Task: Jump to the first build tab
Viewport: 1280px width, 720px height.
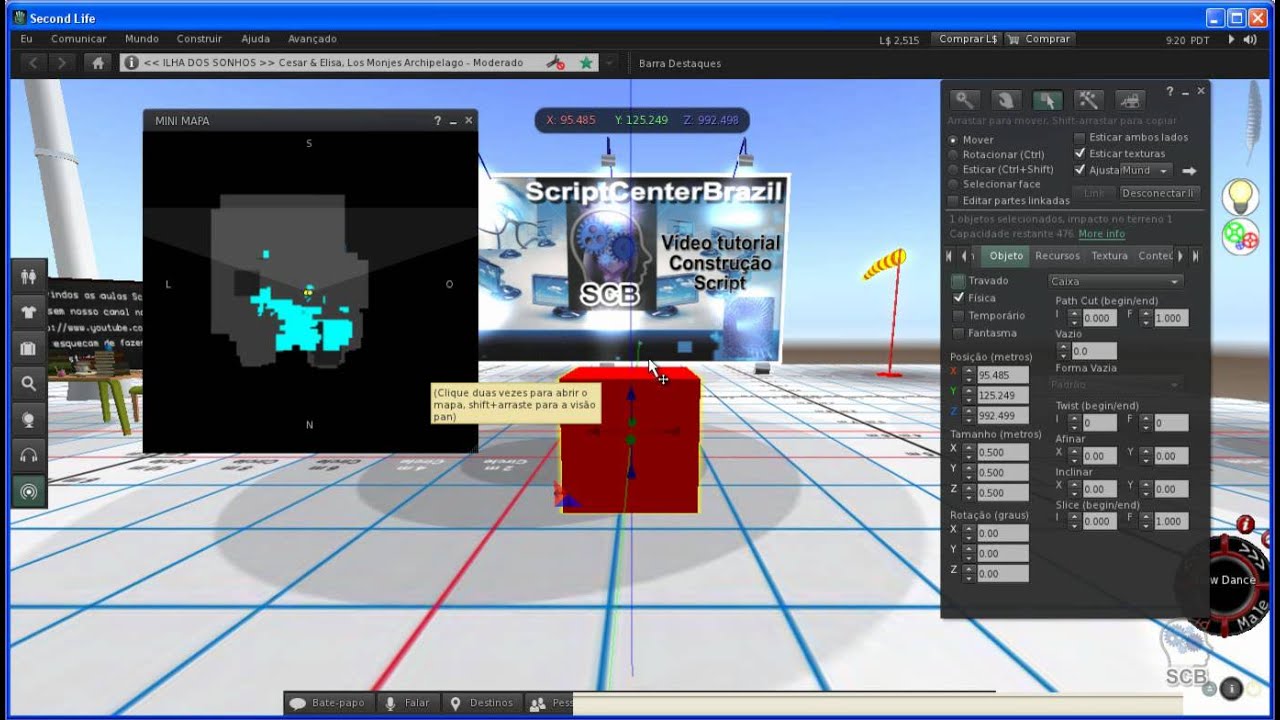Action: 950,256
